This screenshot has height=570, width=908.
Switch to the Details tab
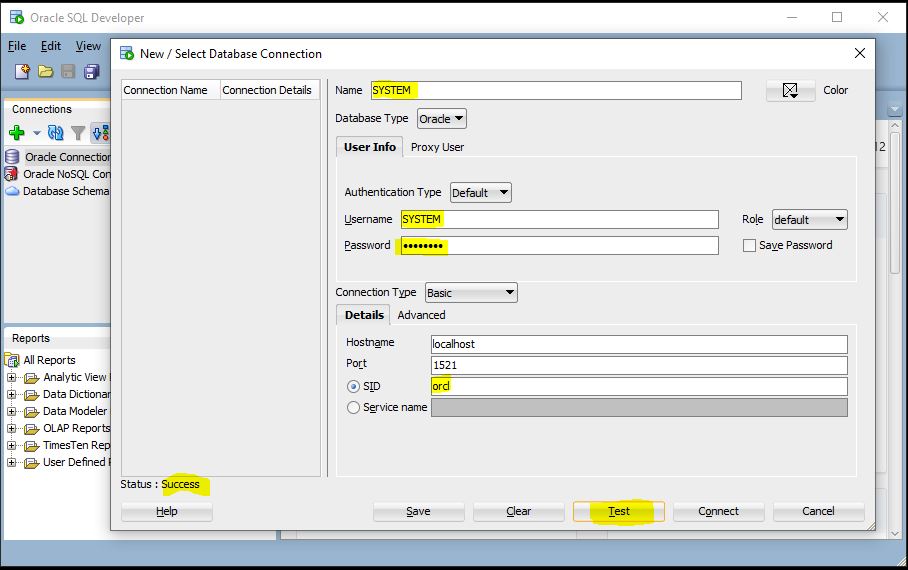click(364, 315)
